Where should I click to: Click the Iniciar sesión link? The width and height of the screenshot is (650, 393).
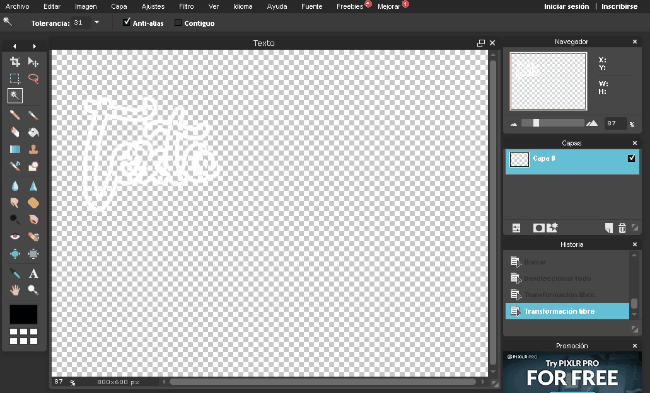point(566,7)
